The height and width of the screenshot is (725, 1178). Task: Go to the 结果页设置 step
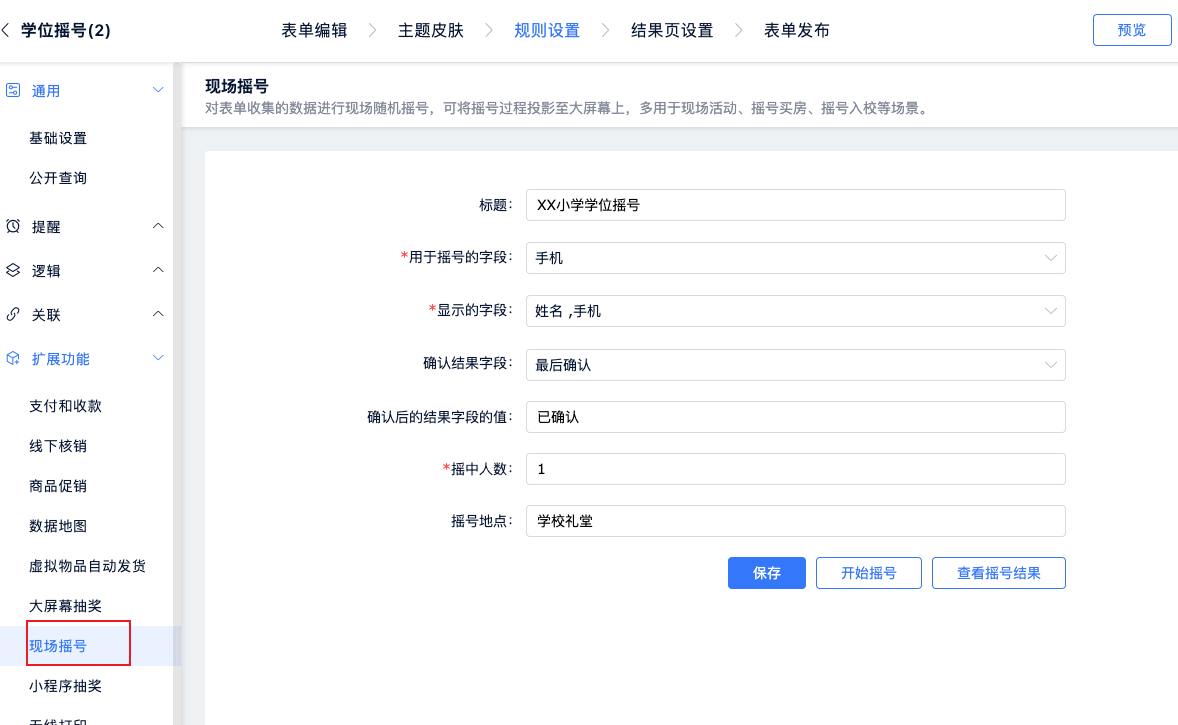[x=672, y=31]
